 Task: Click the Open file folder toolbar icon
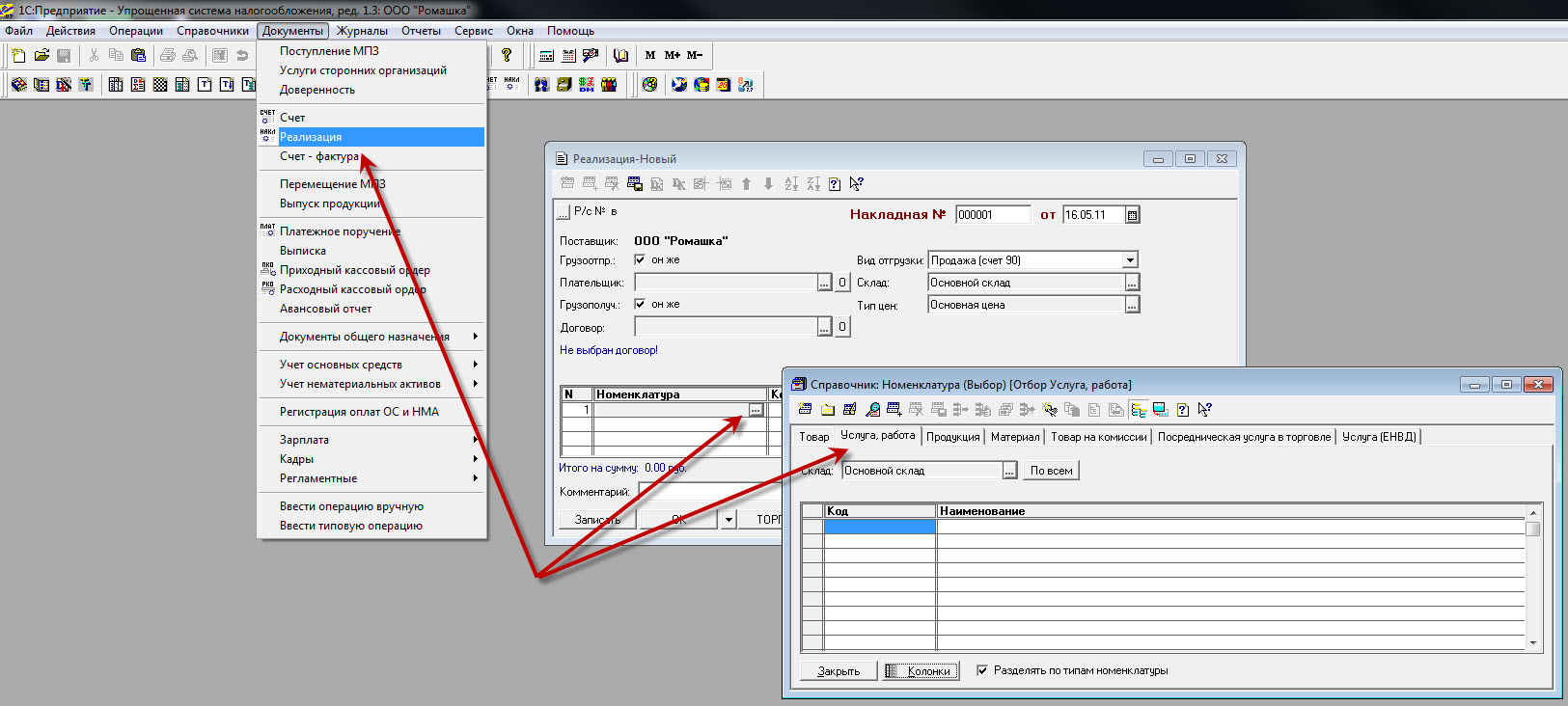[x=41, y=56]
